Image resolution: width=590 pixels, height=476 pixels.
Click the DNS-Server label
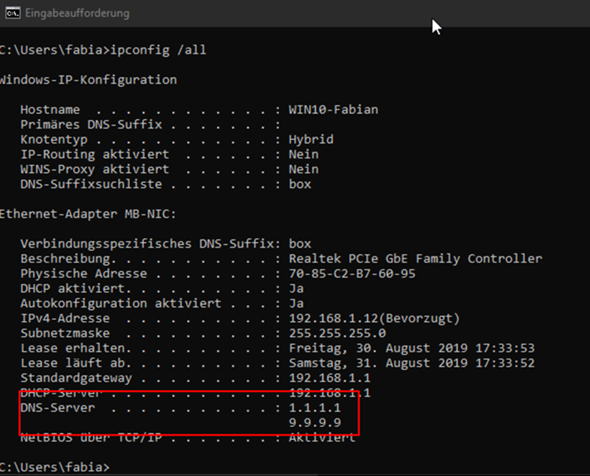pyautogui.click(x=58, y=408)
